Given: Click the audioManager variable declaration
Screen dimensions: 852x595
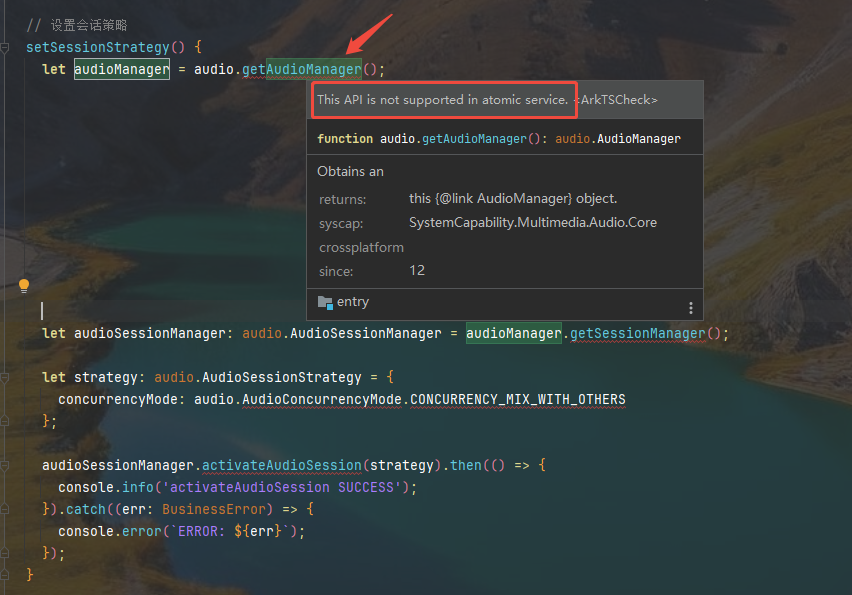Looking at the screenshot, I should [122, 70].
